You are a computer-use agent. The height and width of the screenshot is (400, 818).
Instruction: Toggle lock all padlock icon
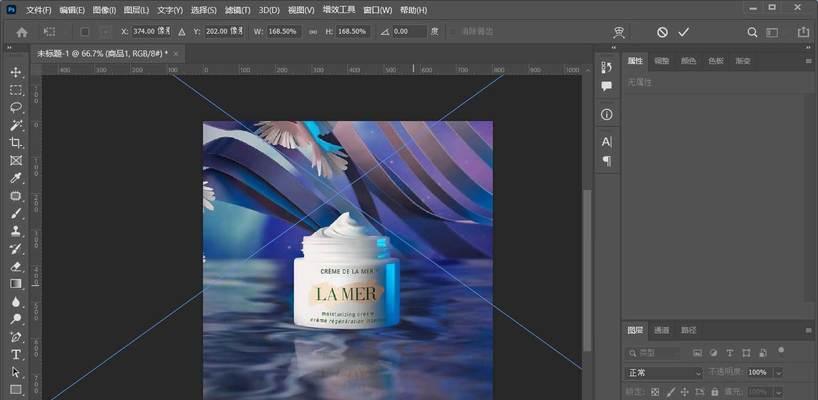tap(714, 391)
